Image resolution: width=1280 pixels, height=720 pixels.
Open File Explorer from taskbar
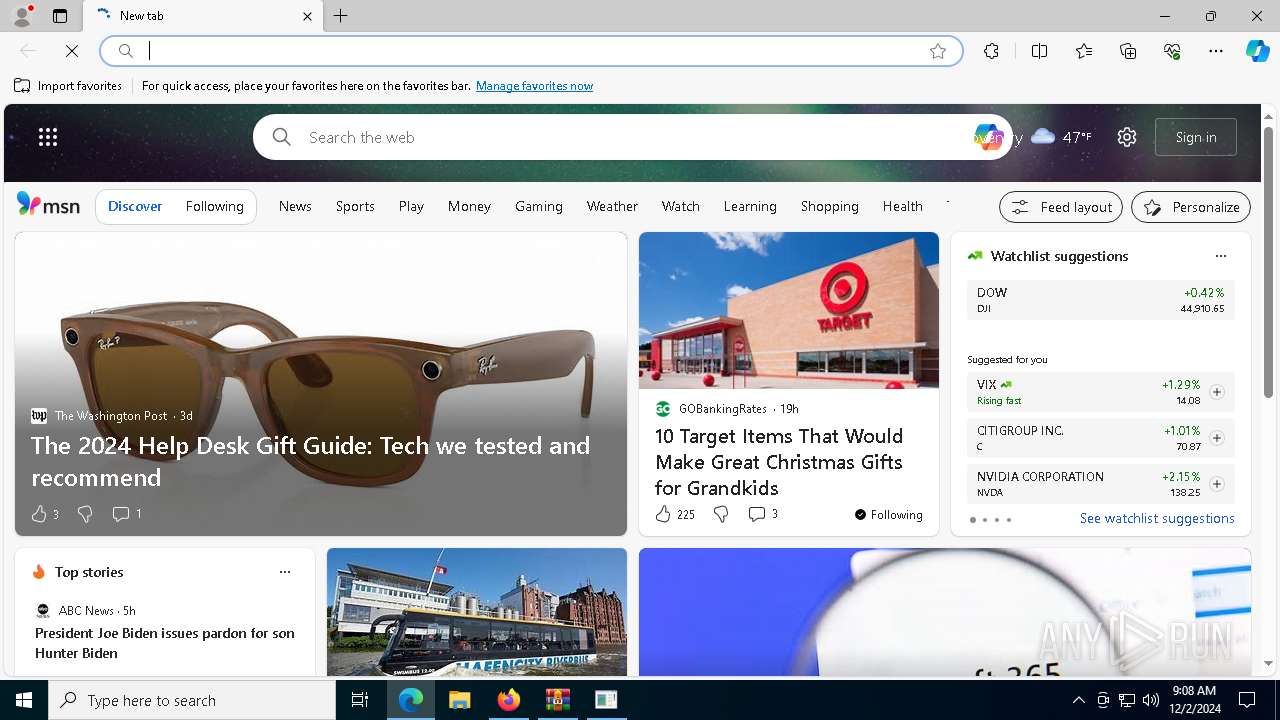tap(459, 700)
